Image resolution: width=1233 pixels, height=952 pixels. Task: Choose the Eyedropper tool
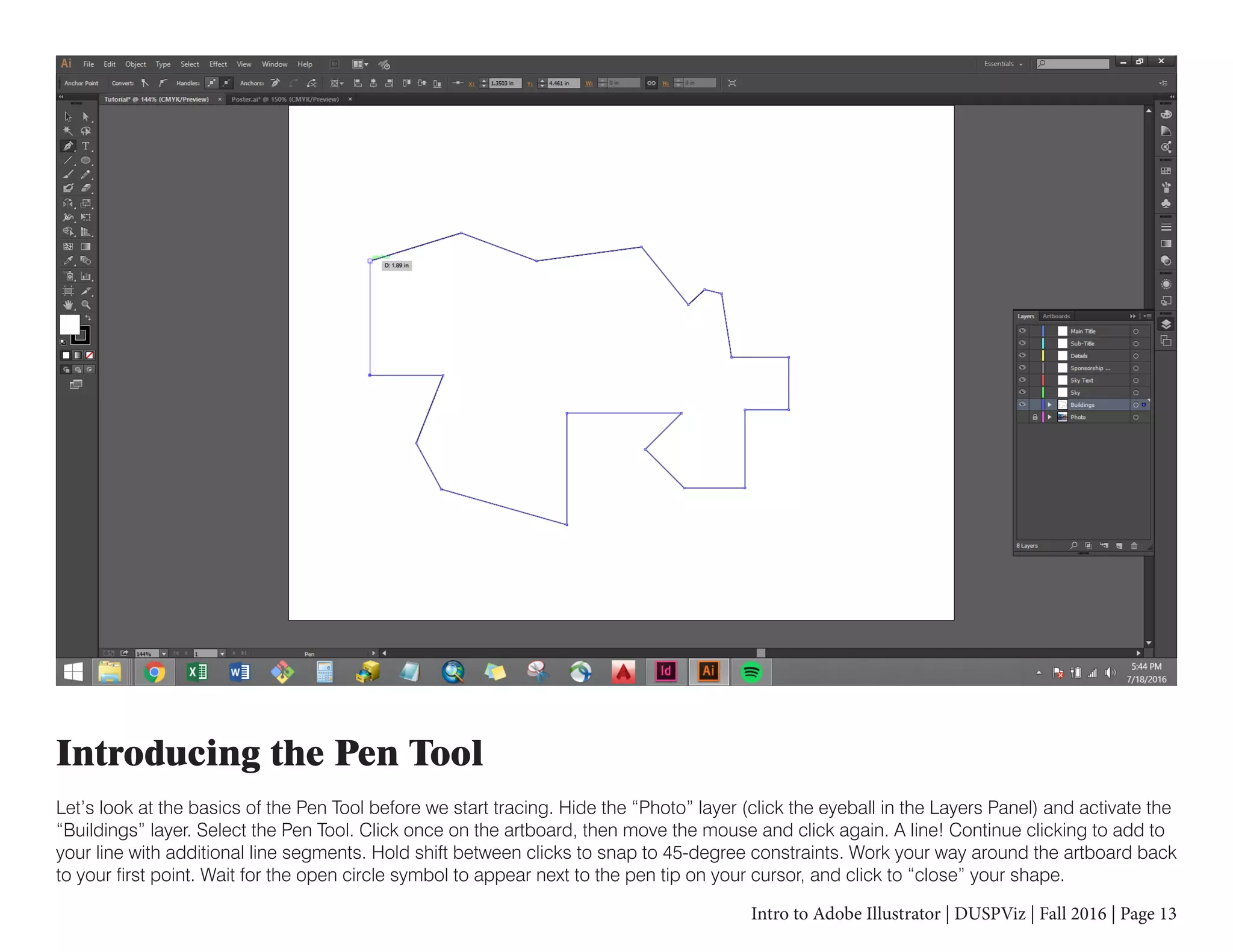click(x=68, y=261)
